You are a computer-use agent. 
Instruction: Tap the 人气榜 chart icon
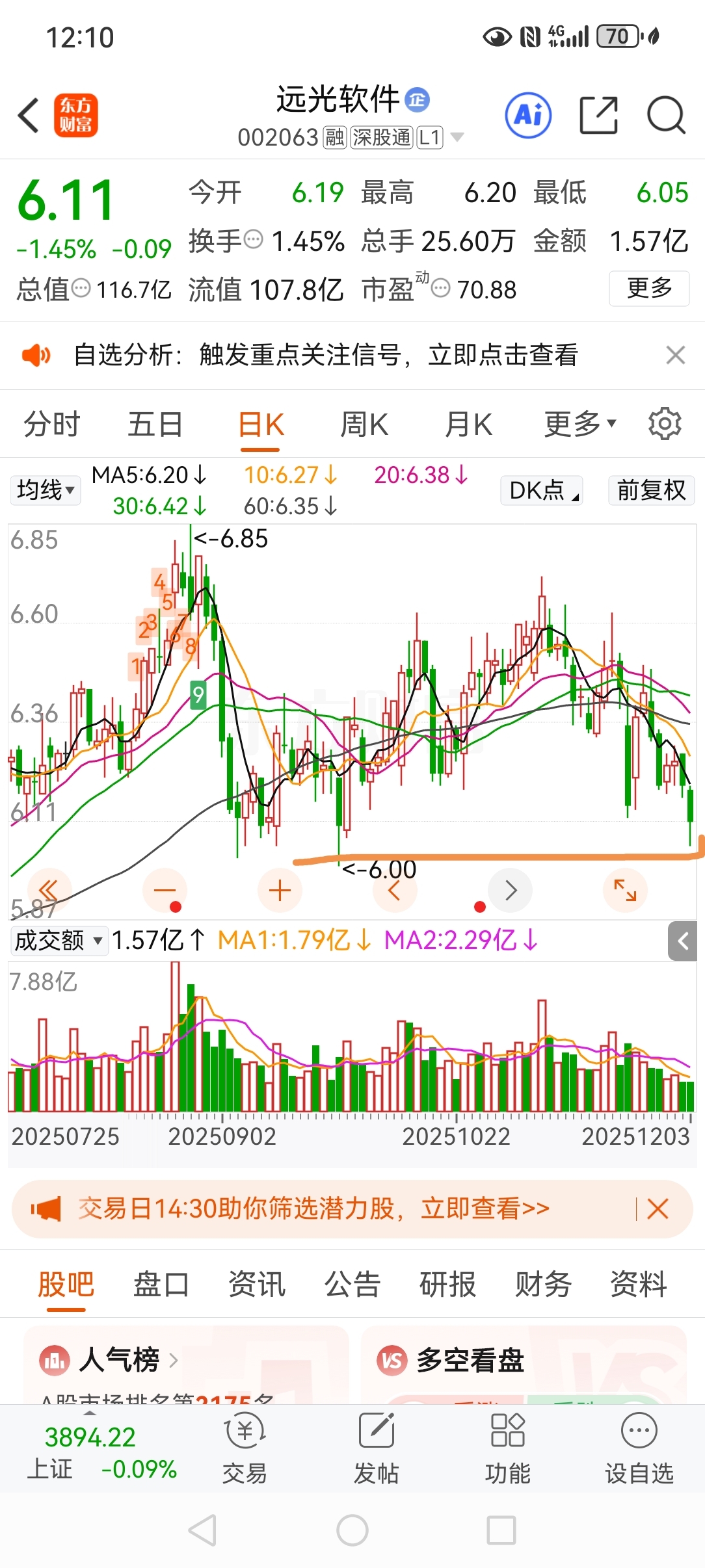[x=55, y=1359]
